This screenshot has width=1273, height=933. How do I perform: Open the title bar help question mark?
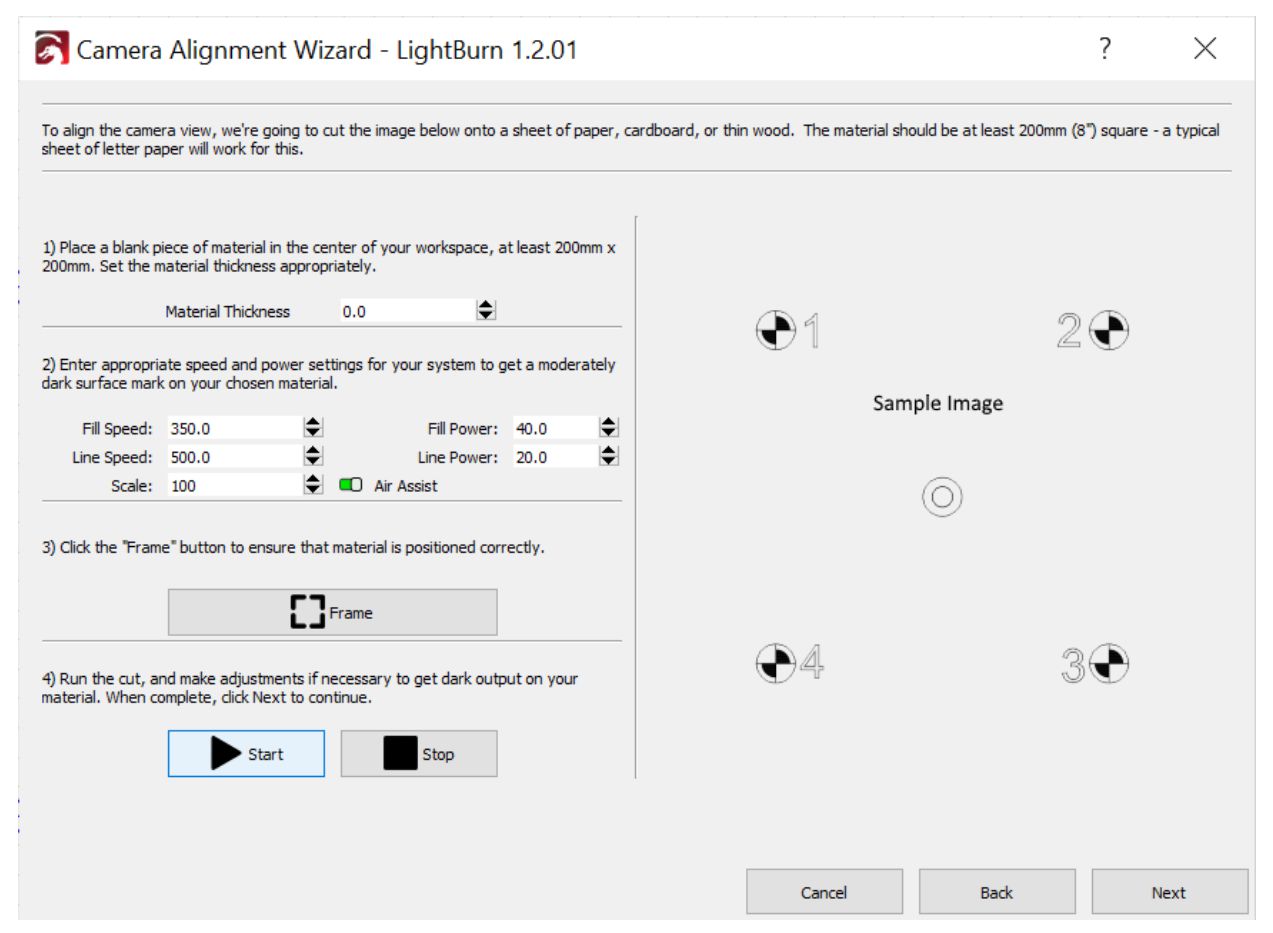coord(1105,48)
